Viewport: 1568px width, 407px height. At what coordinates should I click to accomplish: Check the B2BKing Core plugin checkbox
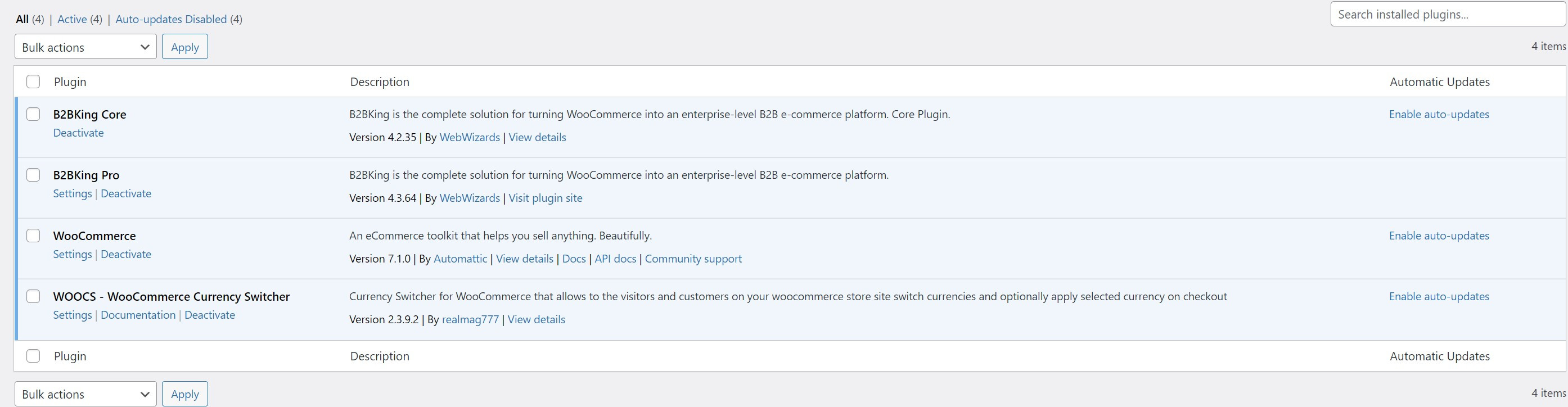[x=34, y=114]
